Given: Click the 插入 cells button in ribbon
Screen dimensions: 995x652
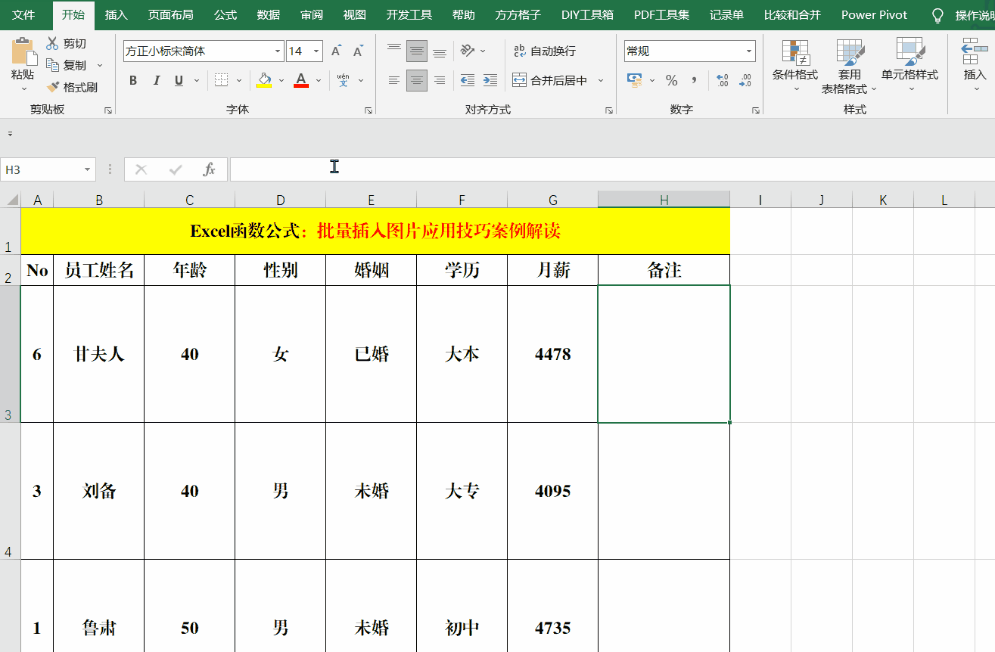Looking at the screenshot, I should pyautogui.click(x=975, y=65).
